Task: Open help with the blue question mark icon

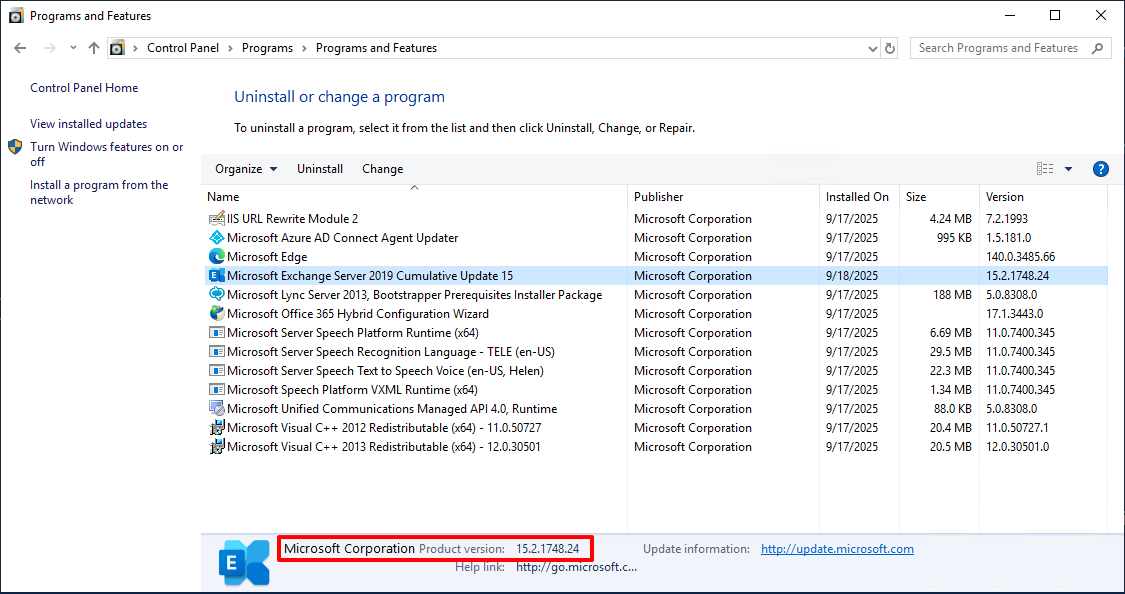Action: click(1101, 169)
